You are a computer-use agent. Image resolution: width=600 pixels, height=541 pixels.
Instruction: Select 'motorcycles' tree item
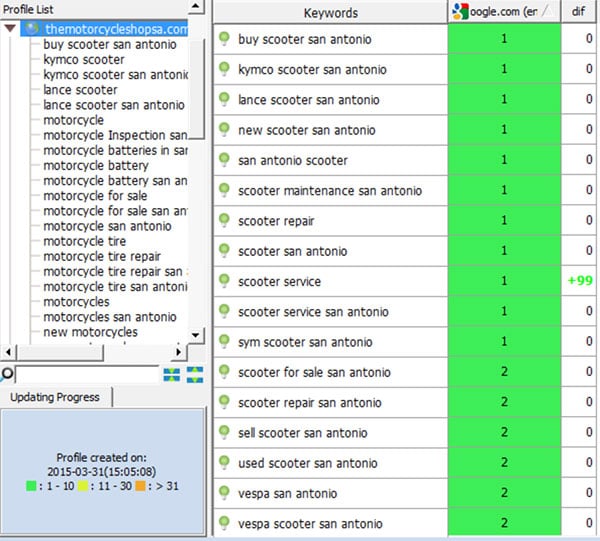[x=76, y=301]
